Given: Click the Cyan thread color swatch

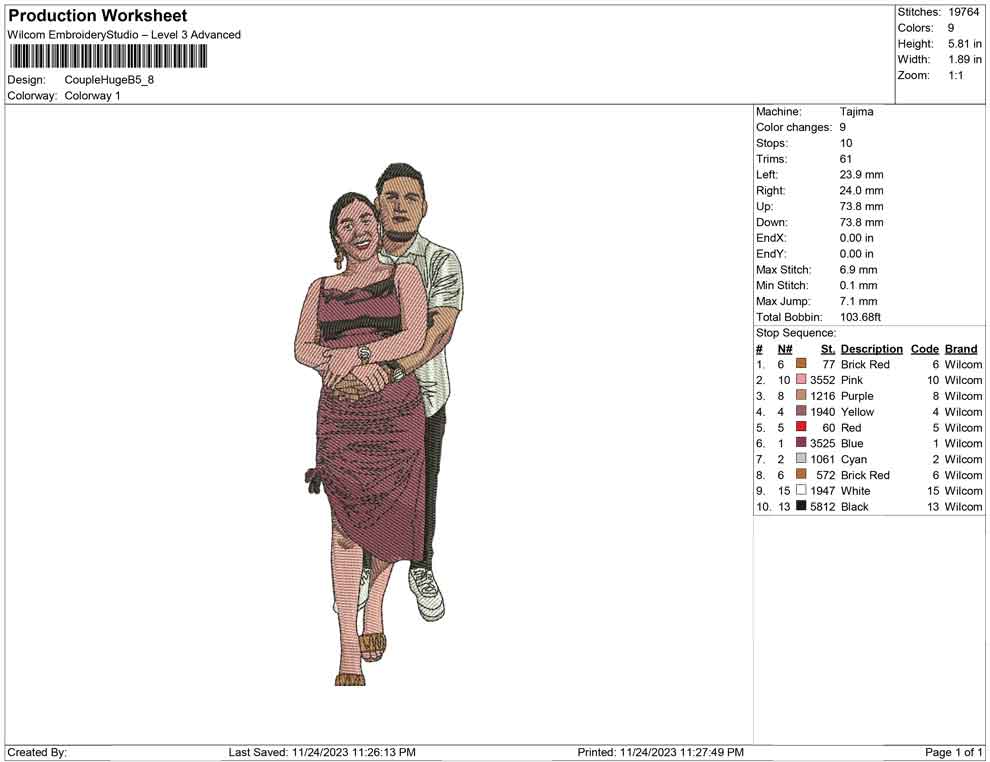Looking at the screenshot, I should click(801, 459).
